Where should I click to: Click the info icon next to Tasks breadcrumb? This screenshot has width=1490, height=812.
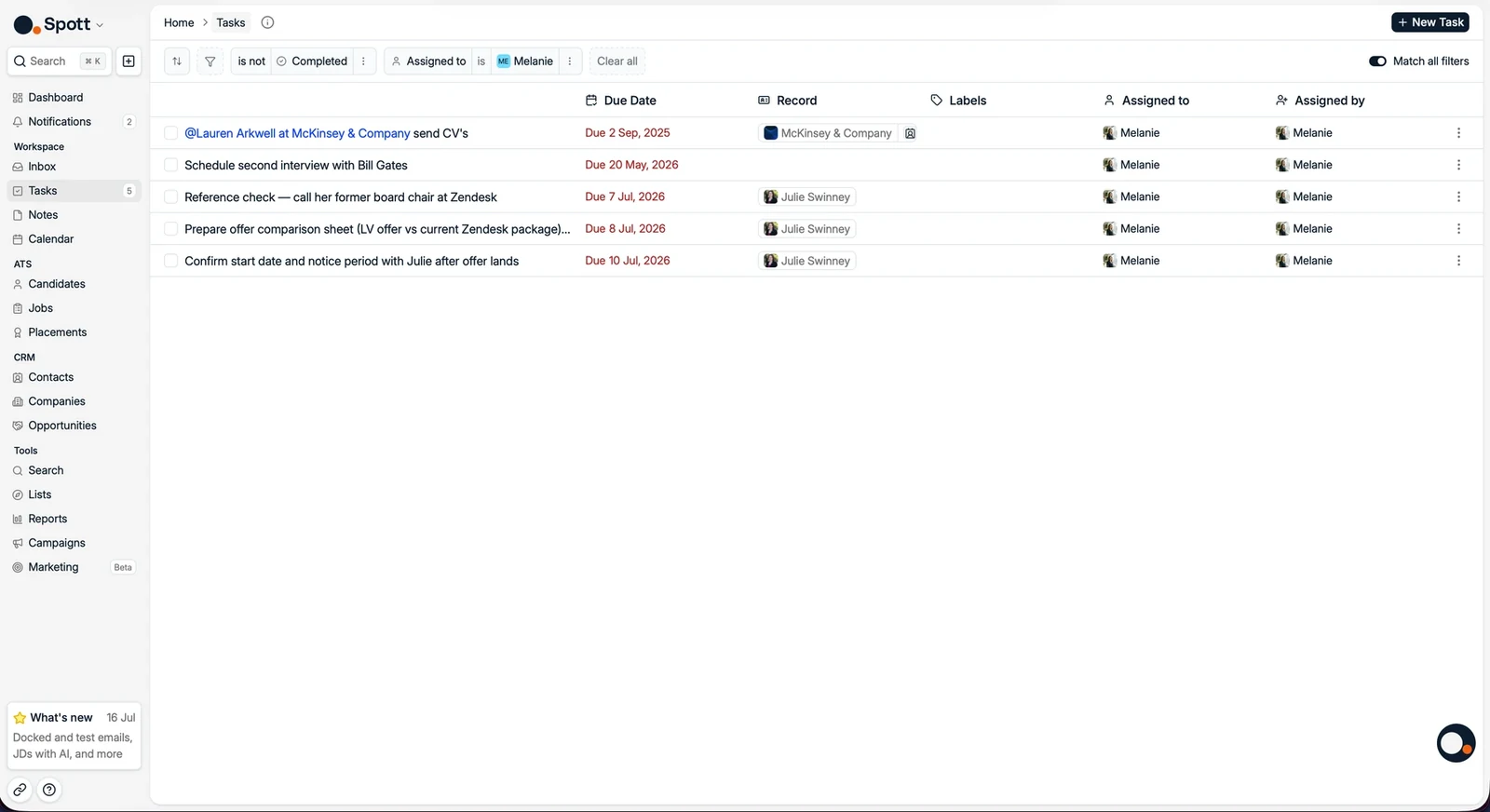pyautogui.click(x=267, y=22)
